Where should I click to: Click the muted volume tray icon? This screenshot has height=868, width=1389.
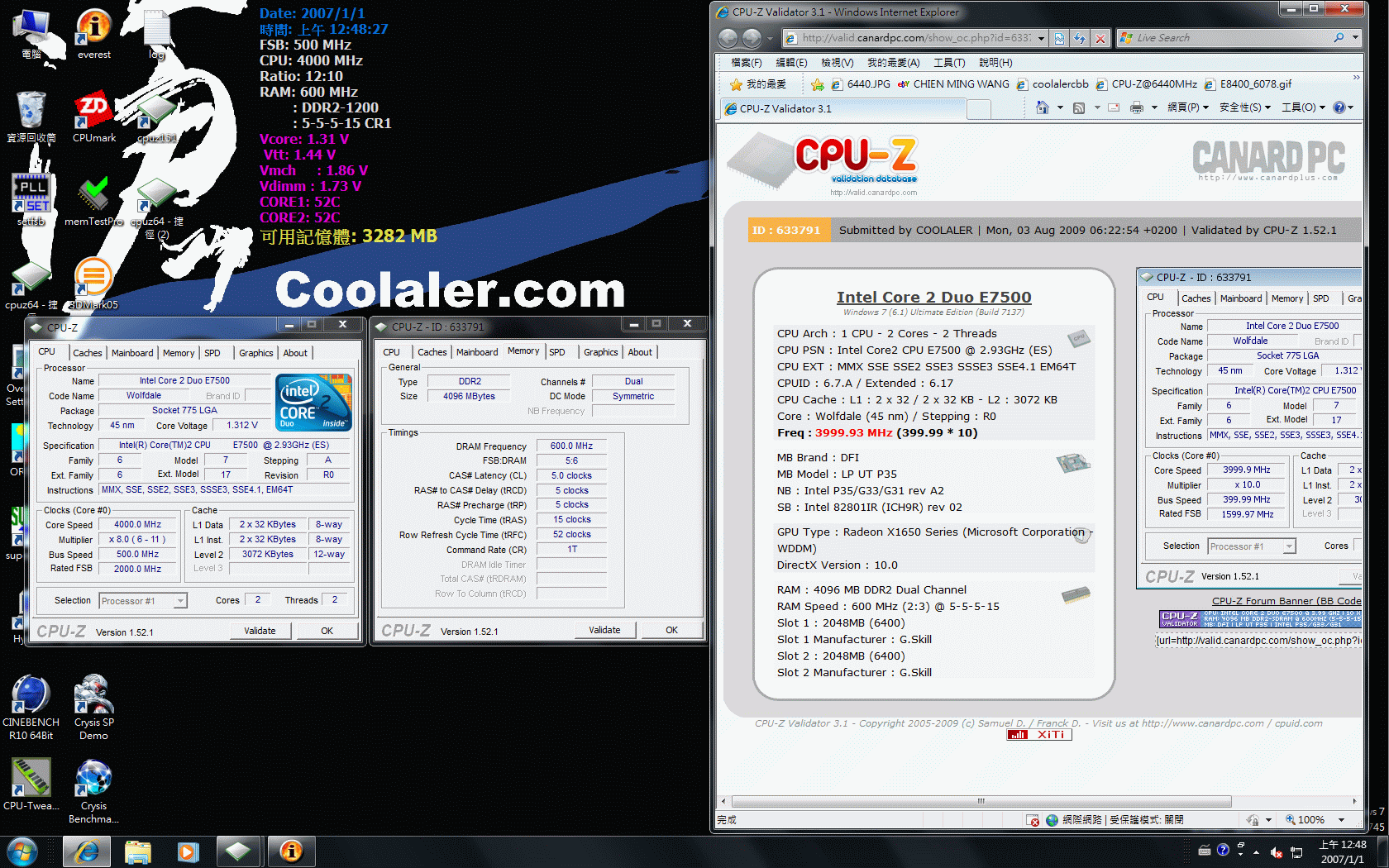pos(1276,851)
